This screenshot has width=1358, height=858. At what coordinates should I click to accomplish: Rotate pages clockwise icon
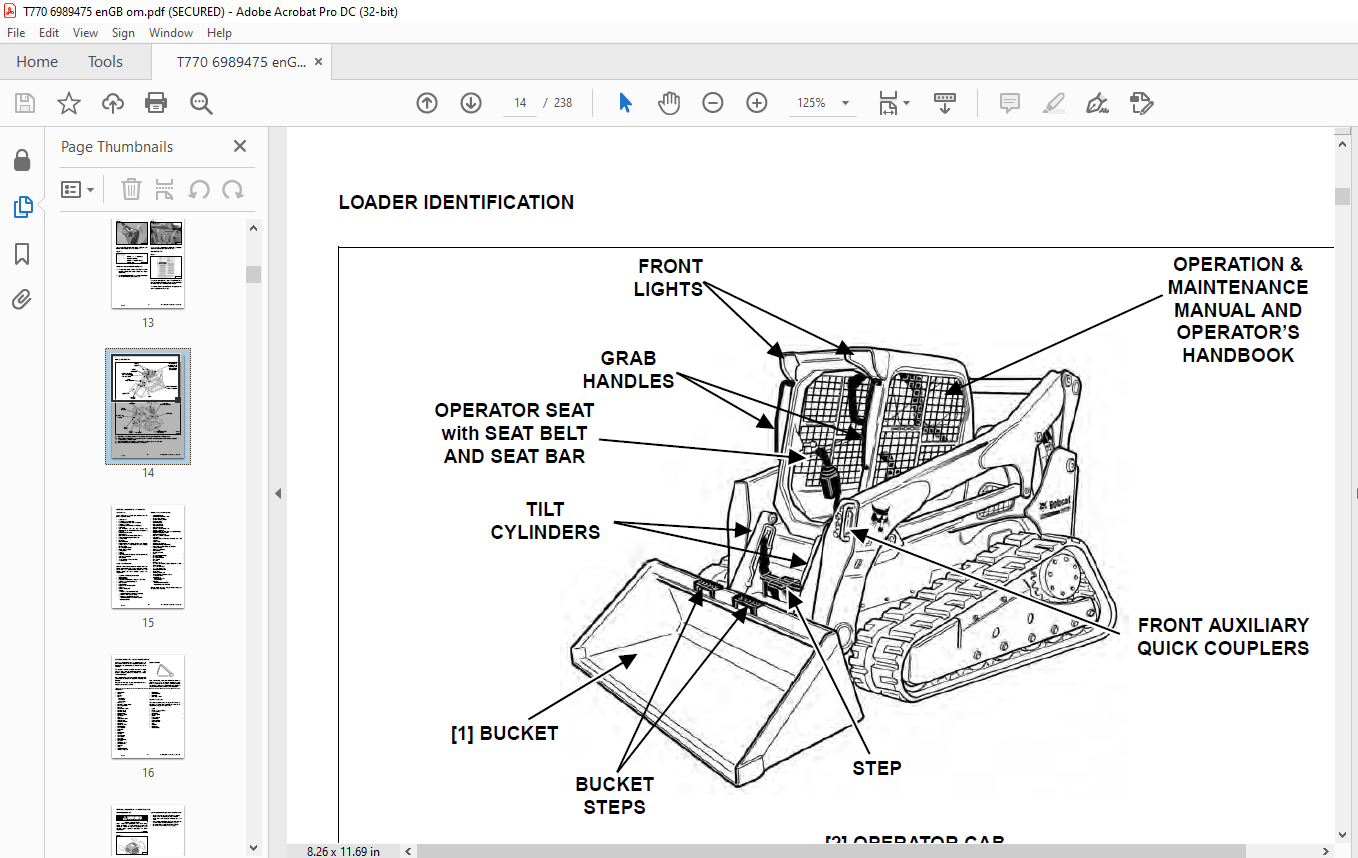pos(233,189)
